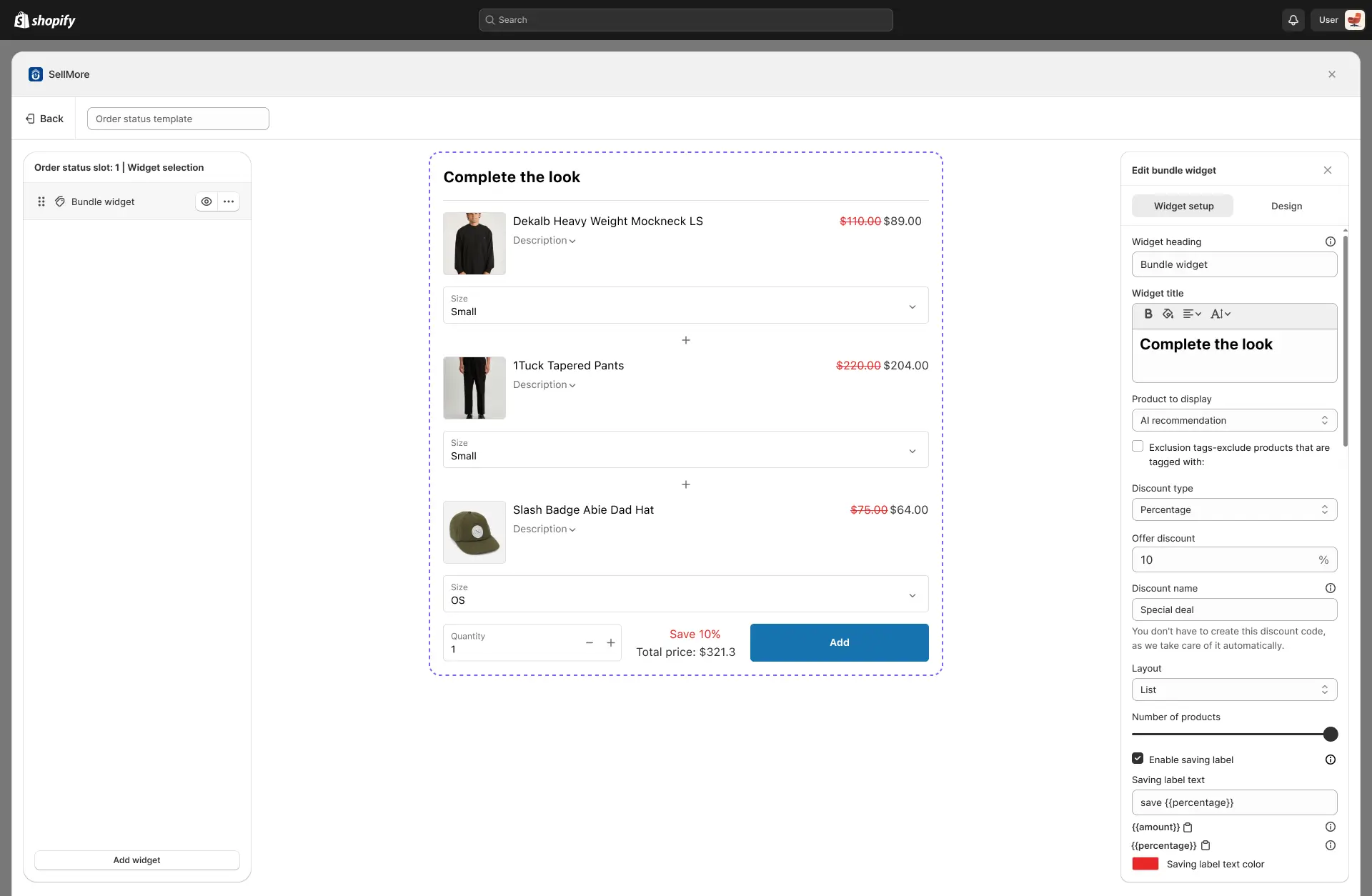1372x896 pixels.
Task: Expand Description of Dekalb Heavy Weight Mockneck
Action: [x=545, y=241]
